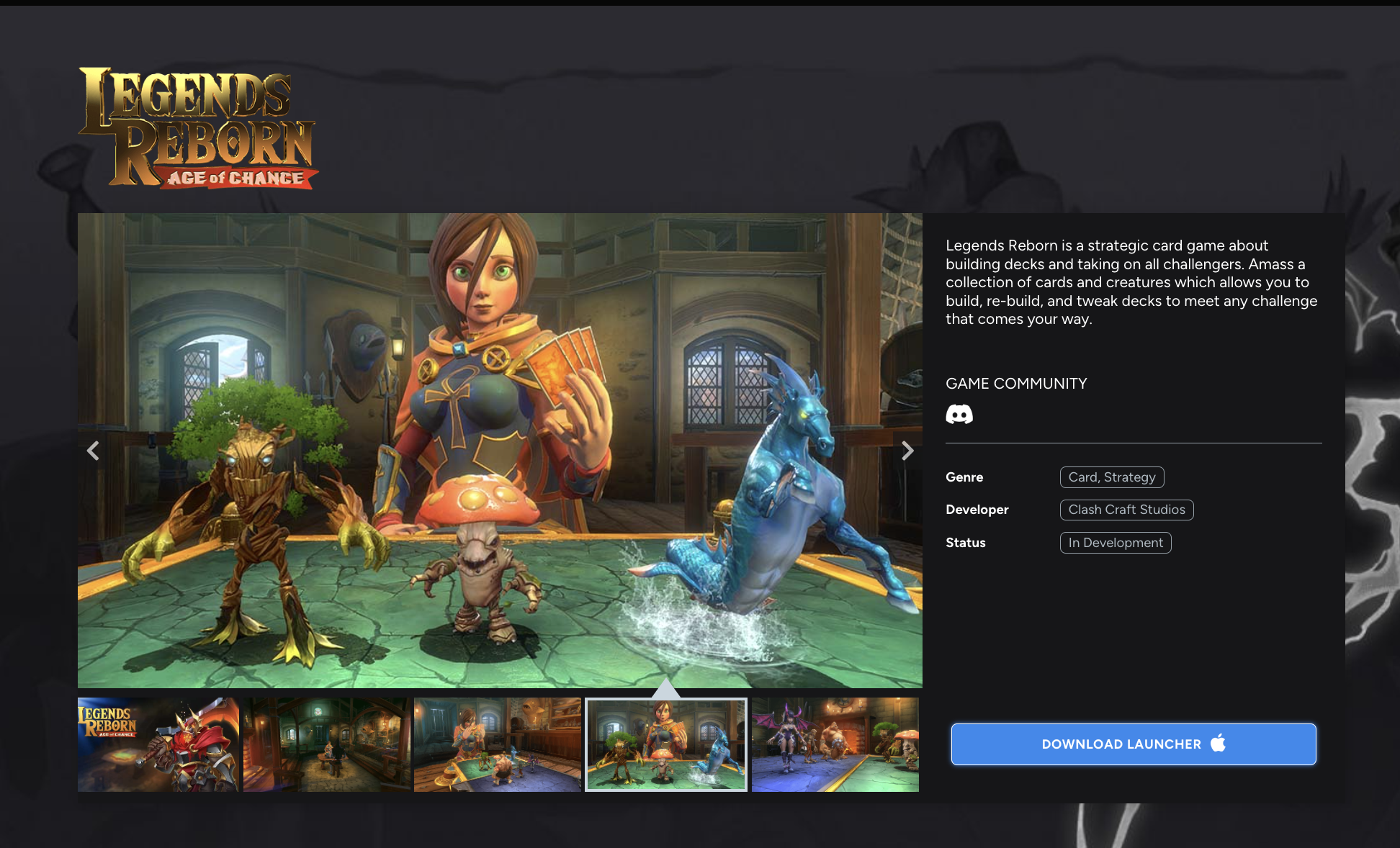
Task: Click the Download Launcher button
Action: (1134, 744)
